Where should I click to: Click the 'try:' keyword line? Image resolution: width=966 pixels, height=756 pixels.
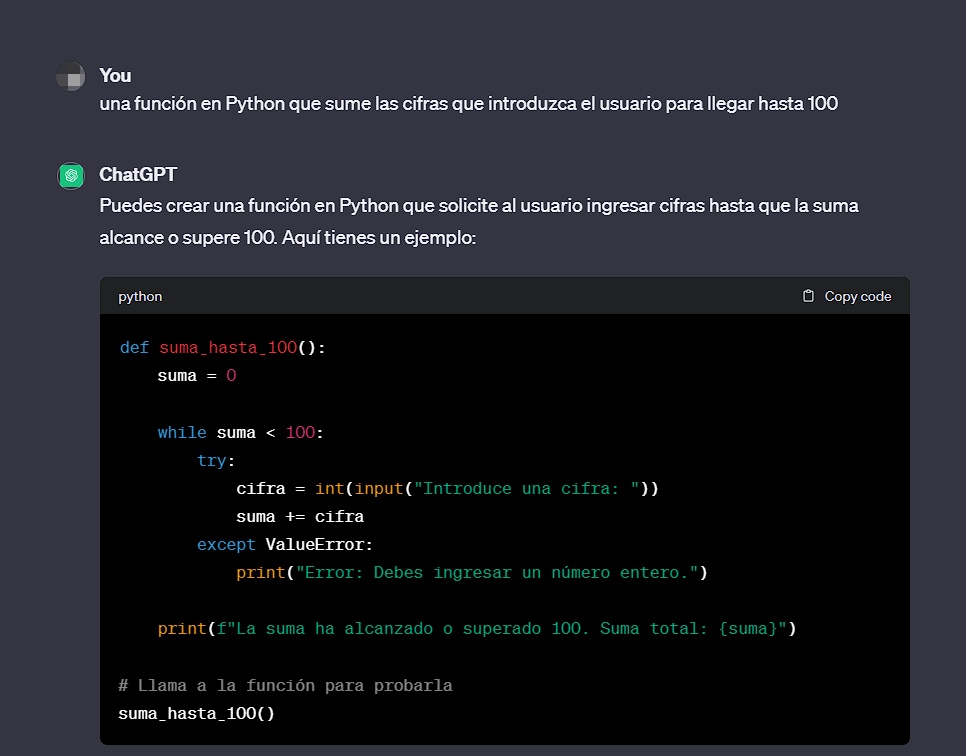(x=216, y=460)
